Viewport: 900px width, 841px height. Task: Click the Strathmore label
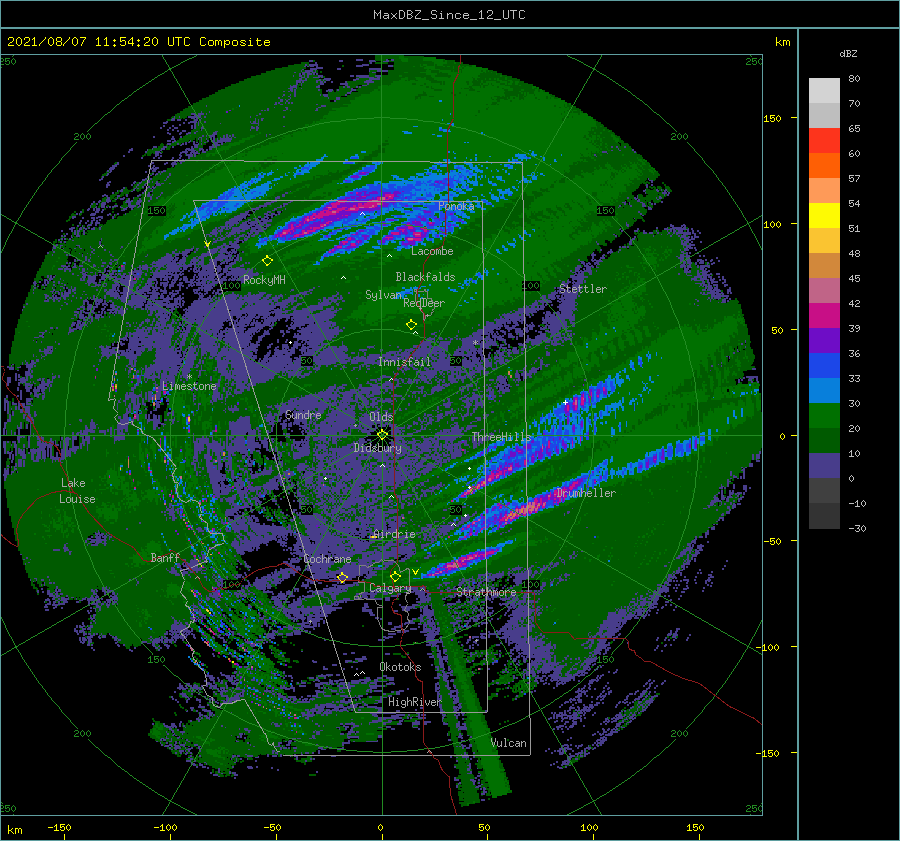(486, 592)
